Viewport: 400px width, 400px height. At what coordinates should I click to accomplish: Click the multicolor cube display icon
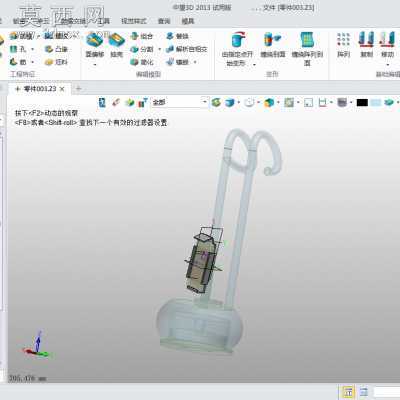point(269,102)
